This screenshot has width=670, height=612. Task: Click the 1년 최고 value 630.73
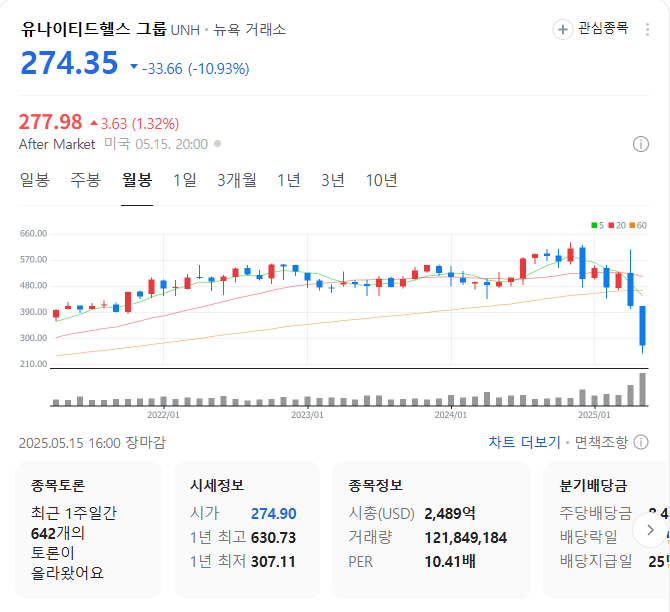coord(273,538)
